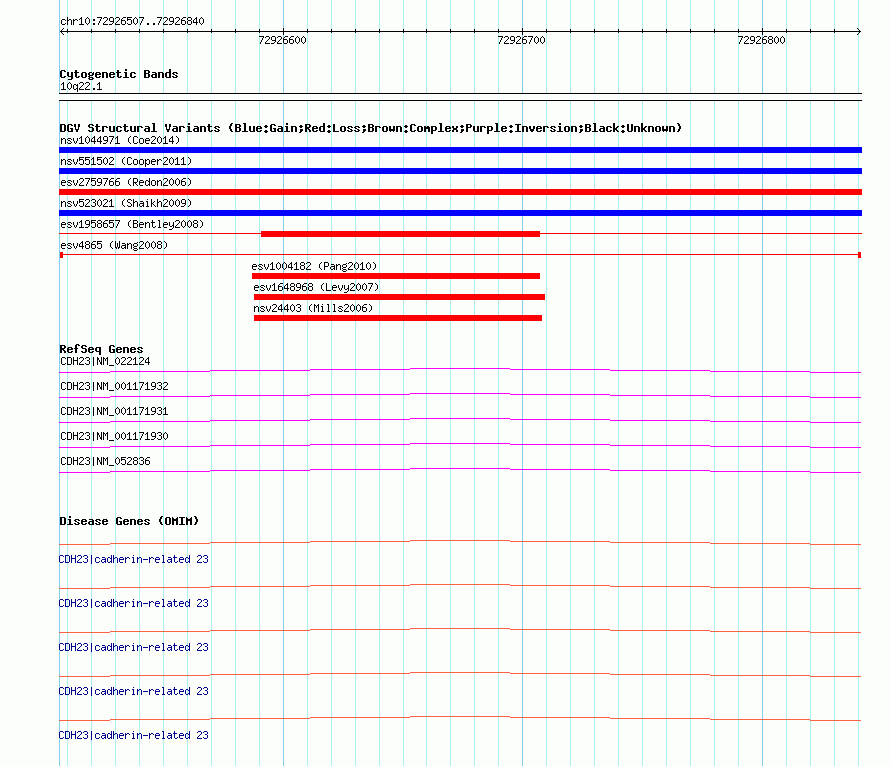Screen dimensions: 890x766
Task: Click the RefSeq Genes track heading
Action: click(101, 349)
